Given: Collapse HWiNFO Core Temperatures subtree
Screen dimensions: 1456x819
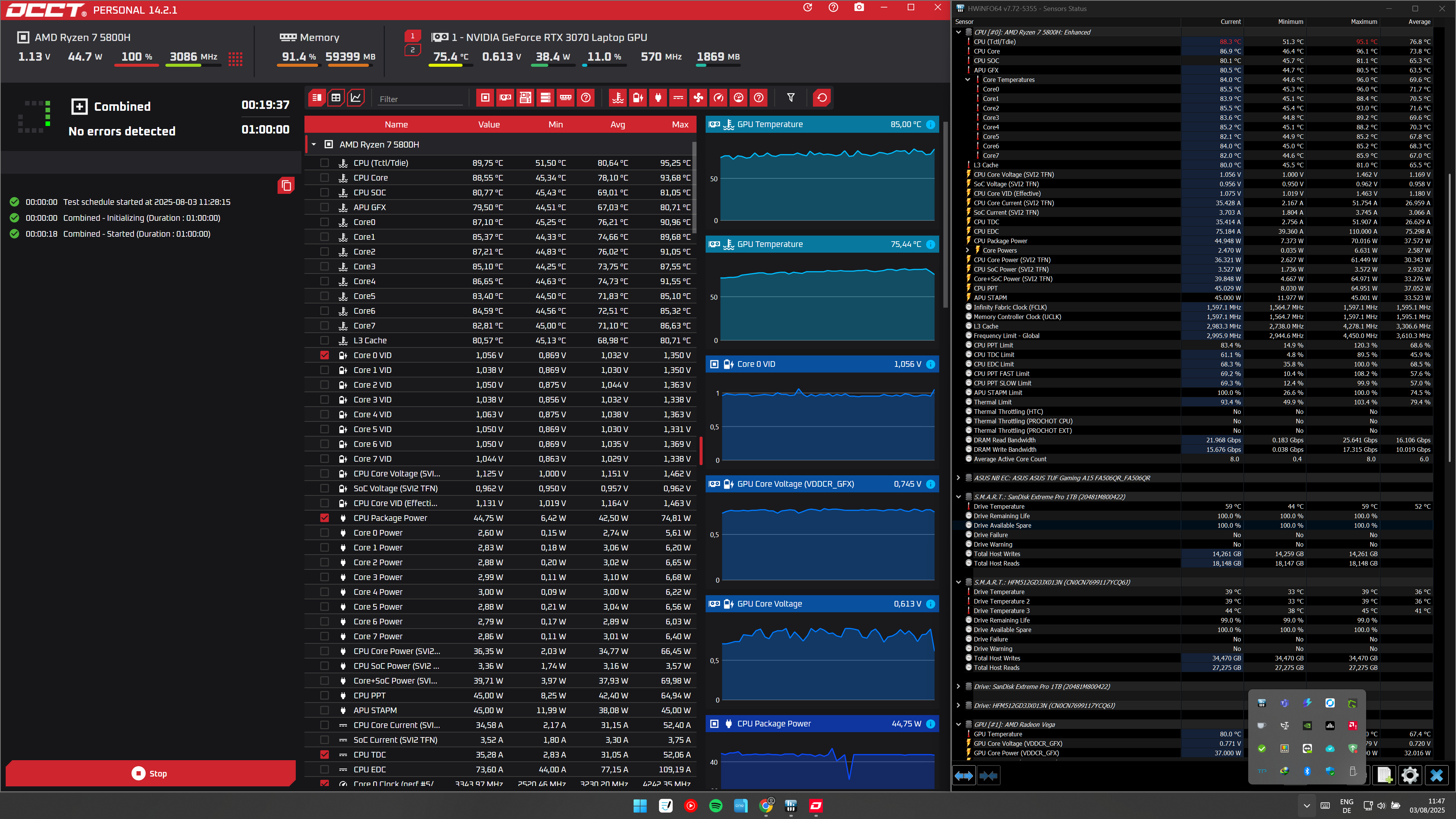Looking at the screenshot, I should [968, 80].
